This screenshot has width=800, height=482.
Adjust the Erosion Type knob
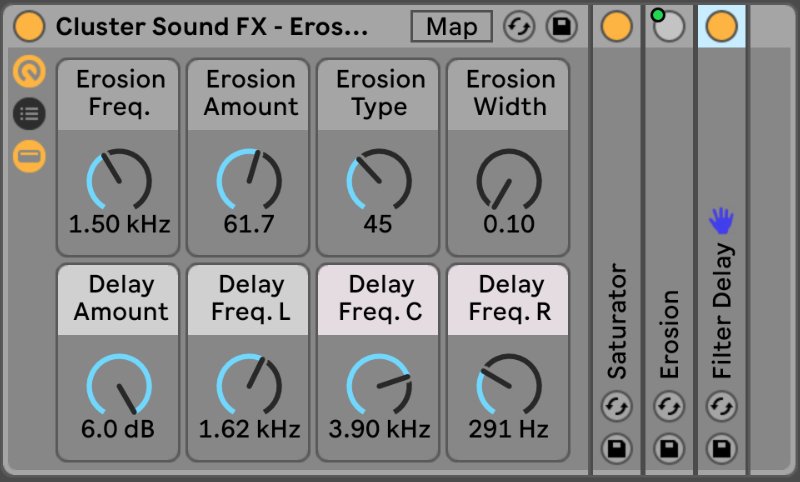click(x=379, y=180)
